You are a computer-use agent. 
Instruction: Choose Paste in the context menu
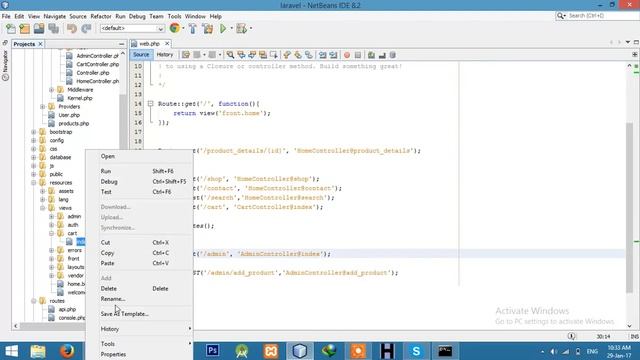point(139,263)
